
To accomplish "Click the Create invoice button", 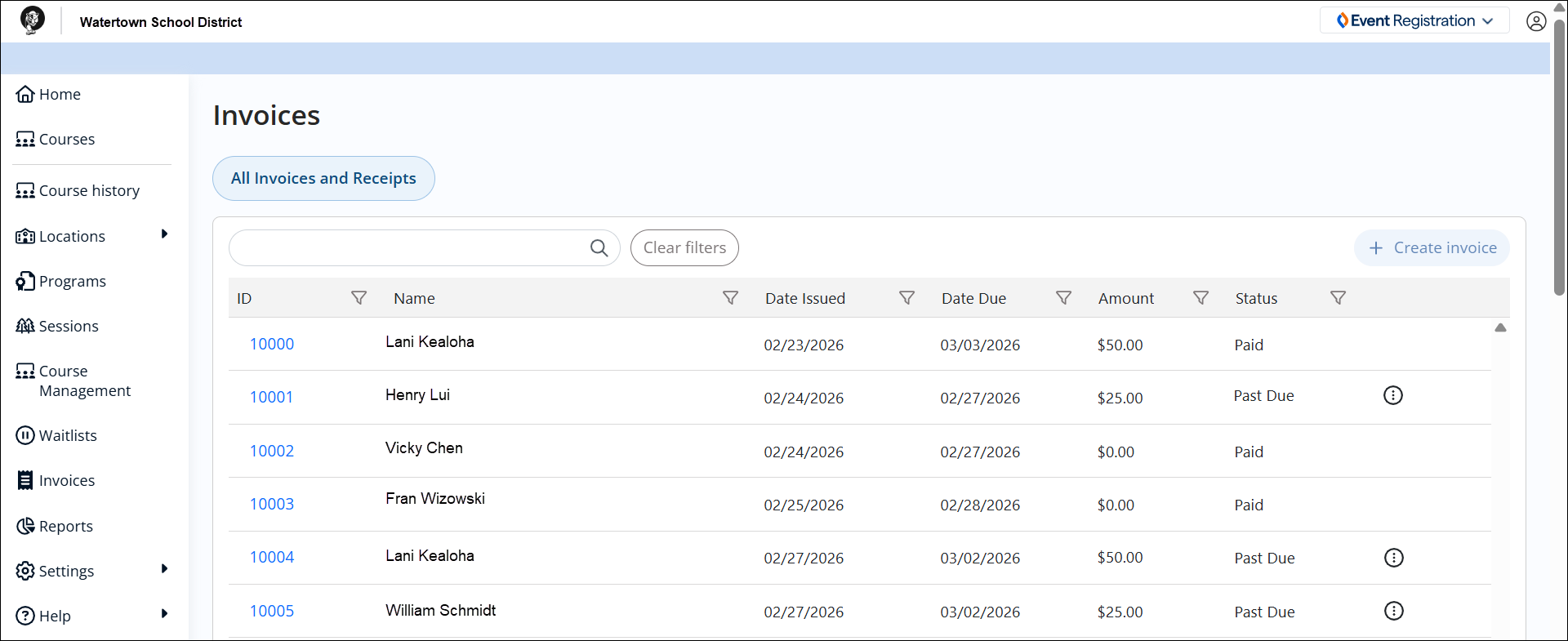I will pyautogui.click(x=1432, y=247).
